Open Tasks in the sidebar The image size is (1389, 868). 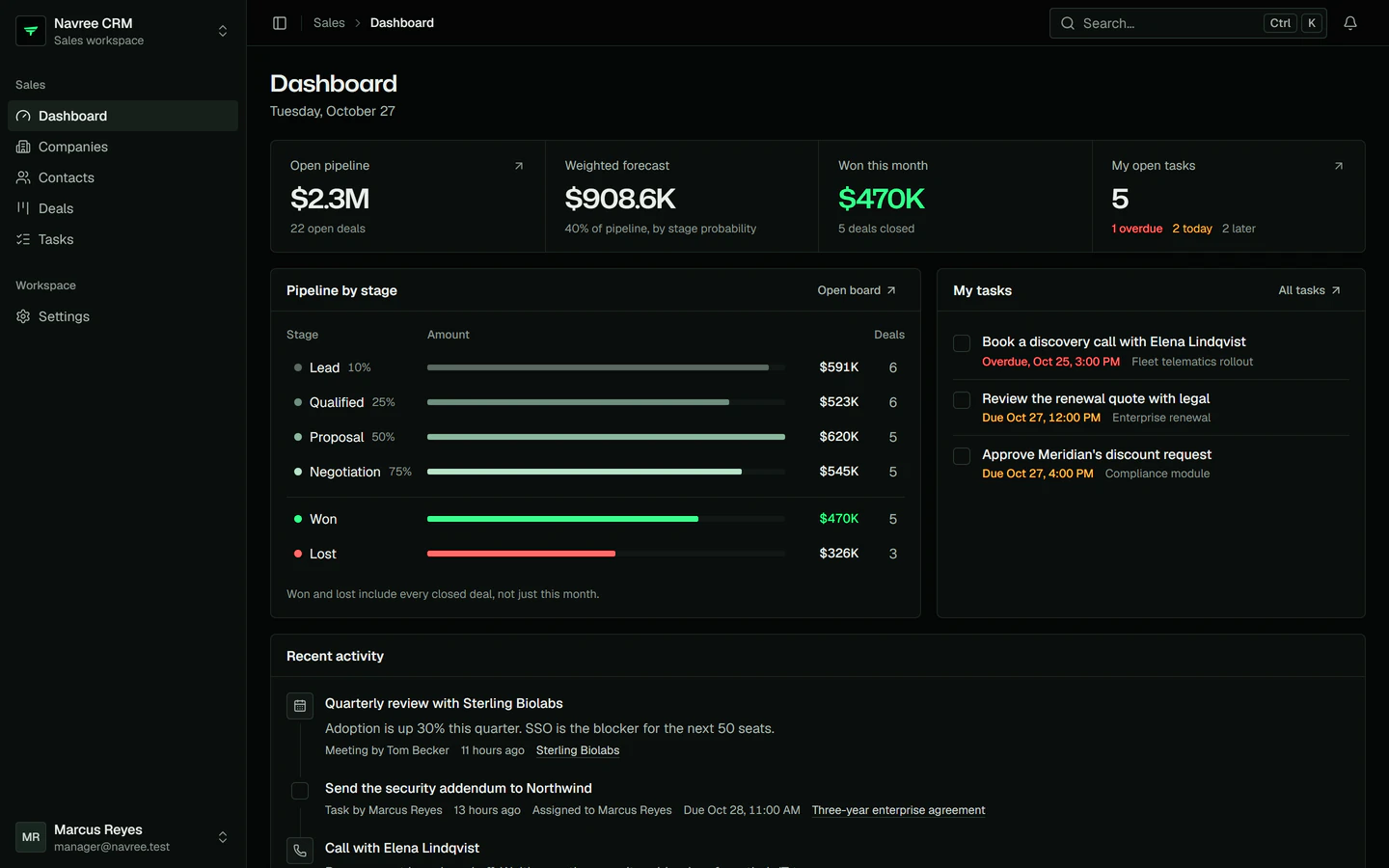tap(123, 239)
